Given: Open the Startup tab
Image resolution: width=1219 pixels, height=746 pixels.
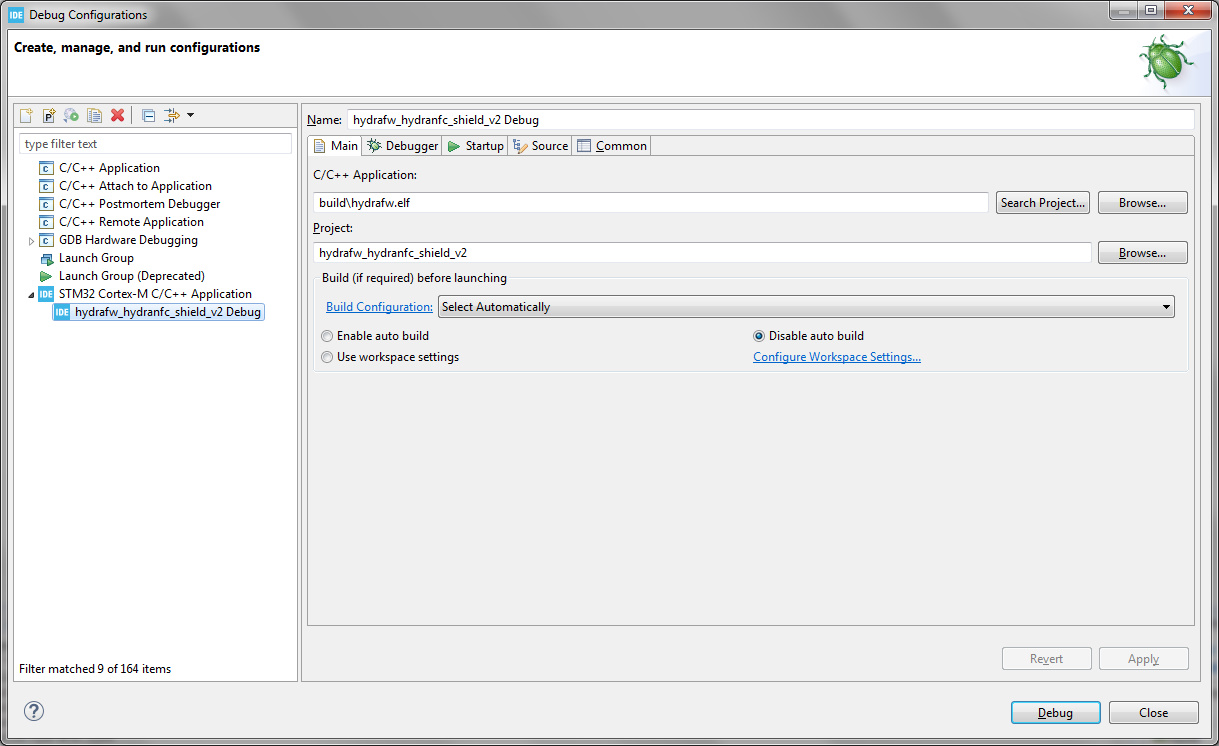Looking at the screenshot, I should tap(475, 146).
